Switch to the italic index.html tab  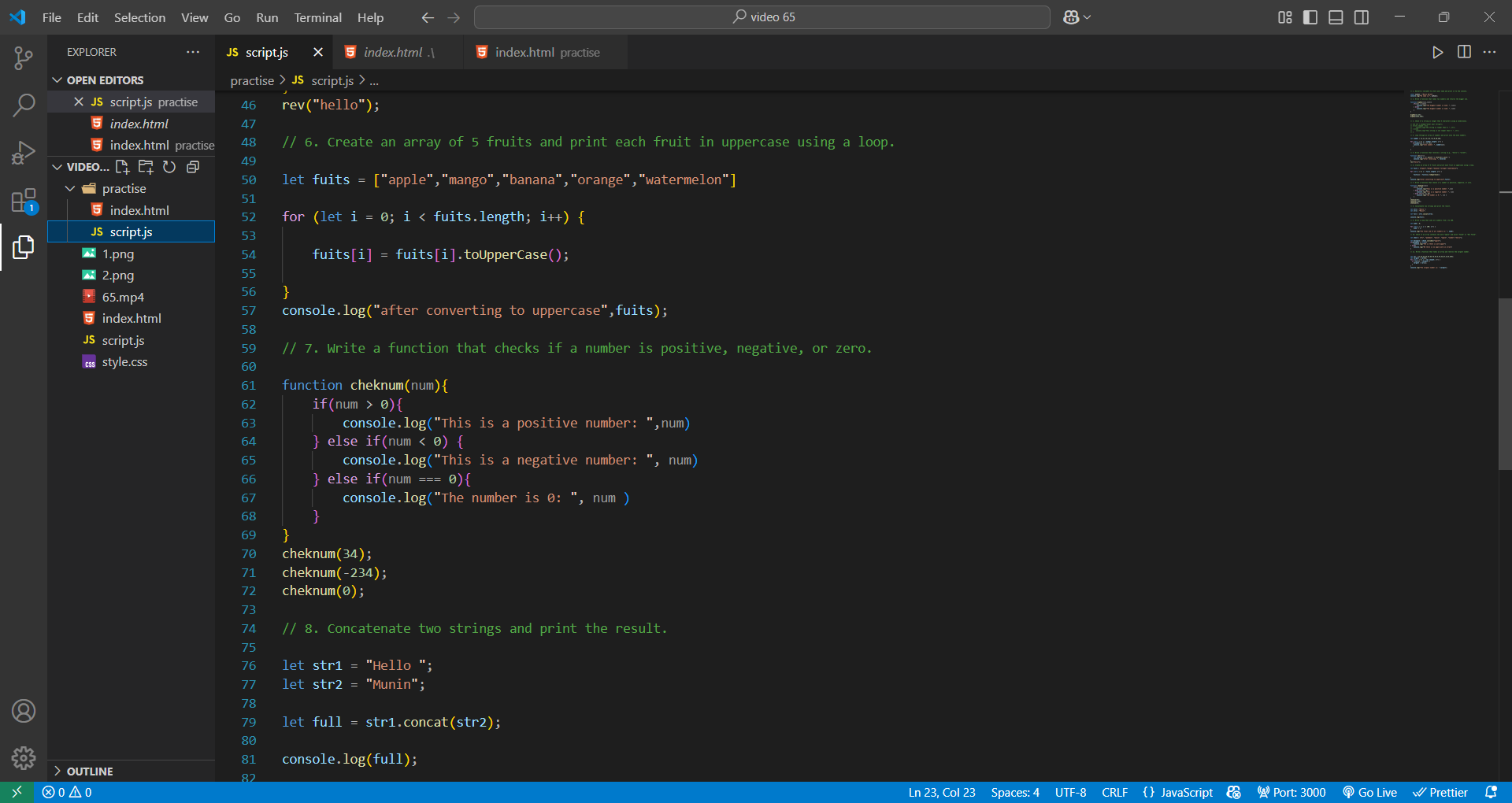(x=398, y=52)
